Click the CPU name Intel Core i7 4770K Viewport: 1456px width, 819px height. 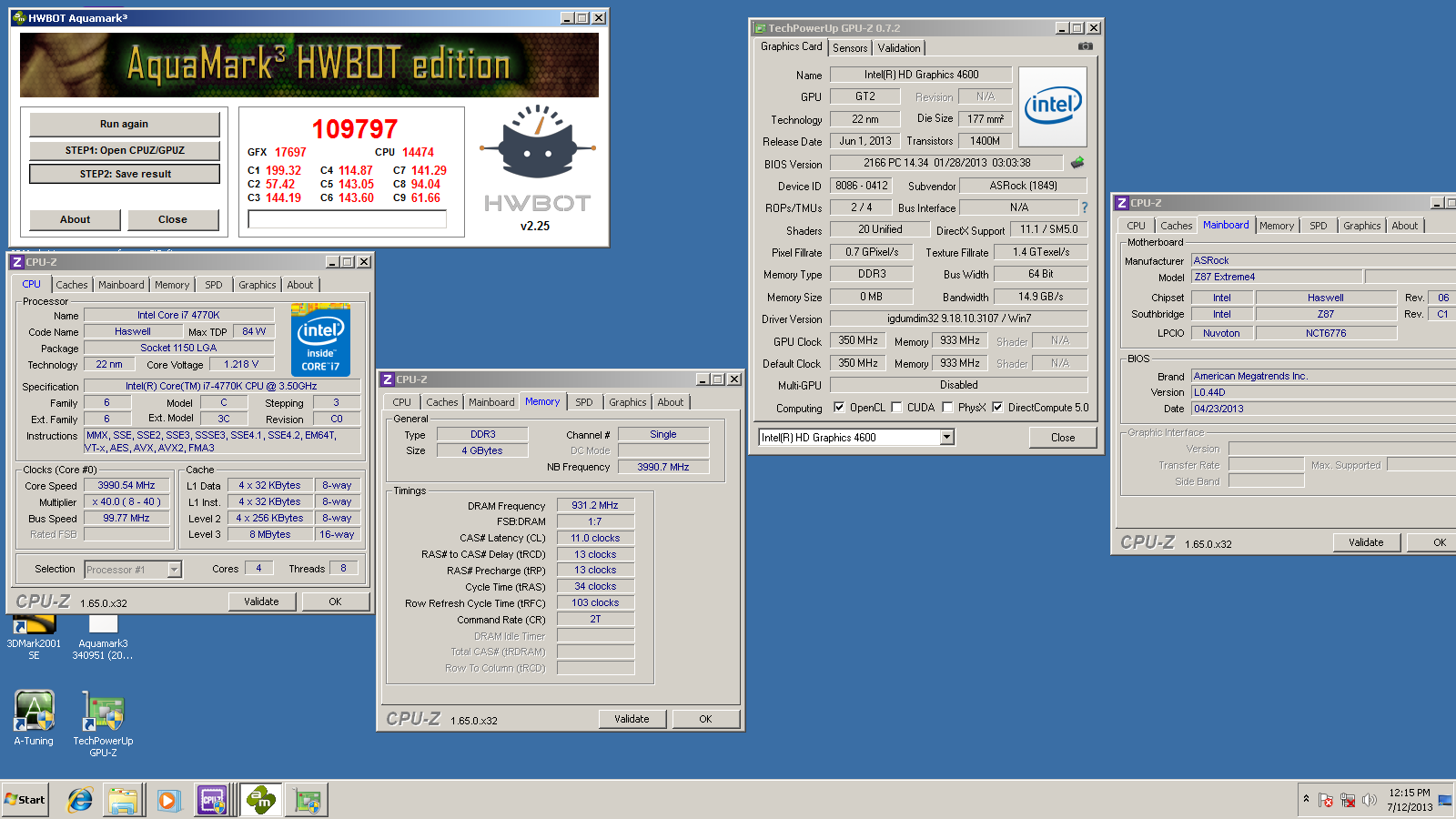(x=179, y=315)
